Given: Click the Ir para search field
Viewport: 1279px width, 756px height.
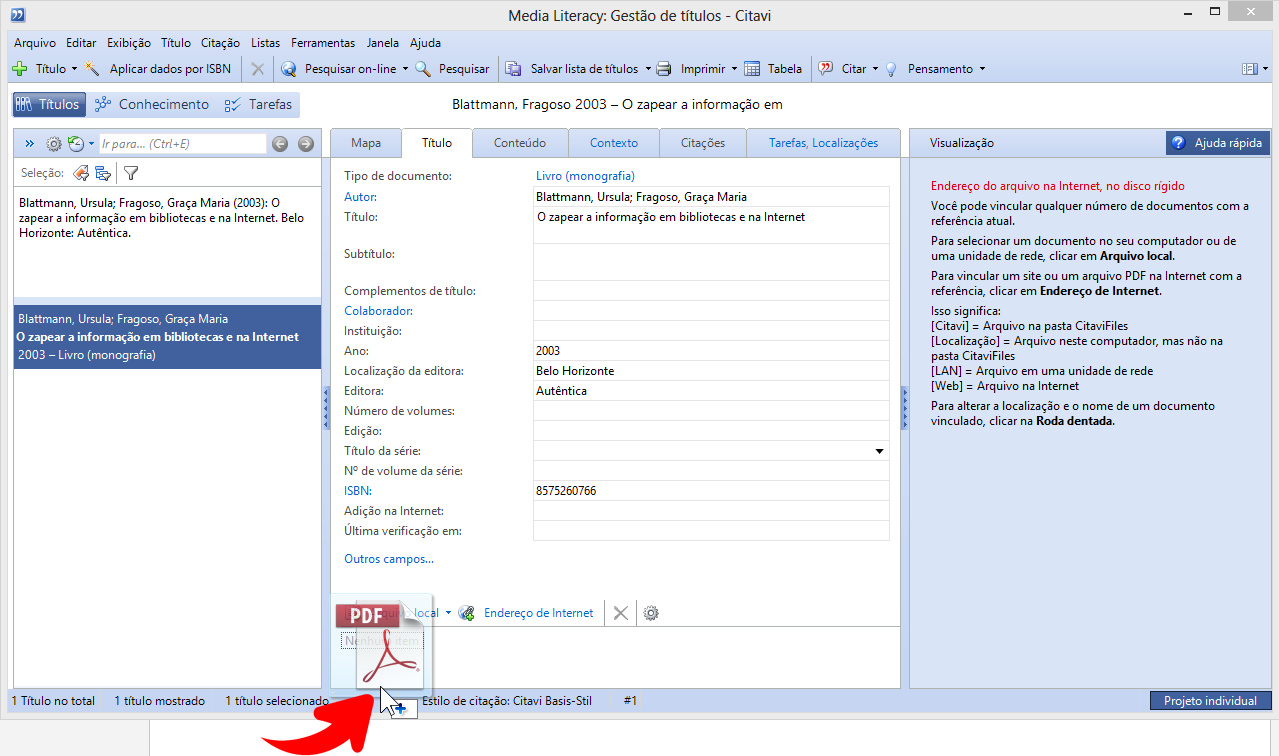Looking at the screenshot, I should click(x=182, y=144).
